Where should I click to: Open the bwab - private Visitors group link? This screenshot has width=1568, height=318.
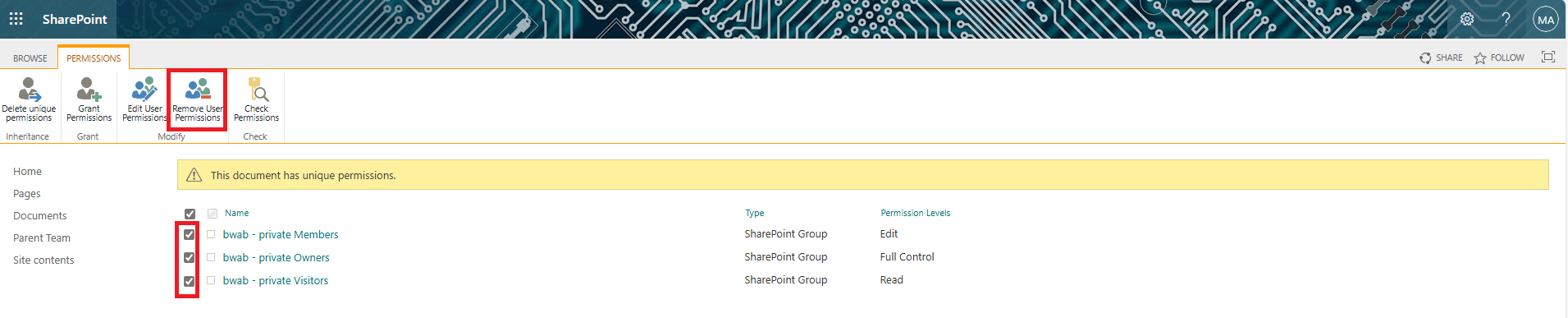pyautogui.click(x=275, y=280)
